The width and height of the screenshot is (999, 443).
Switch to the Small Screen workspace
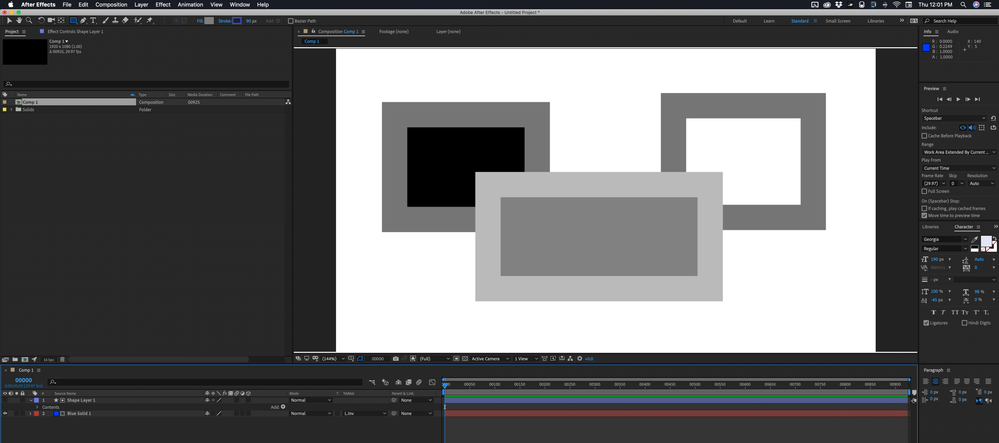coord(838,20)
